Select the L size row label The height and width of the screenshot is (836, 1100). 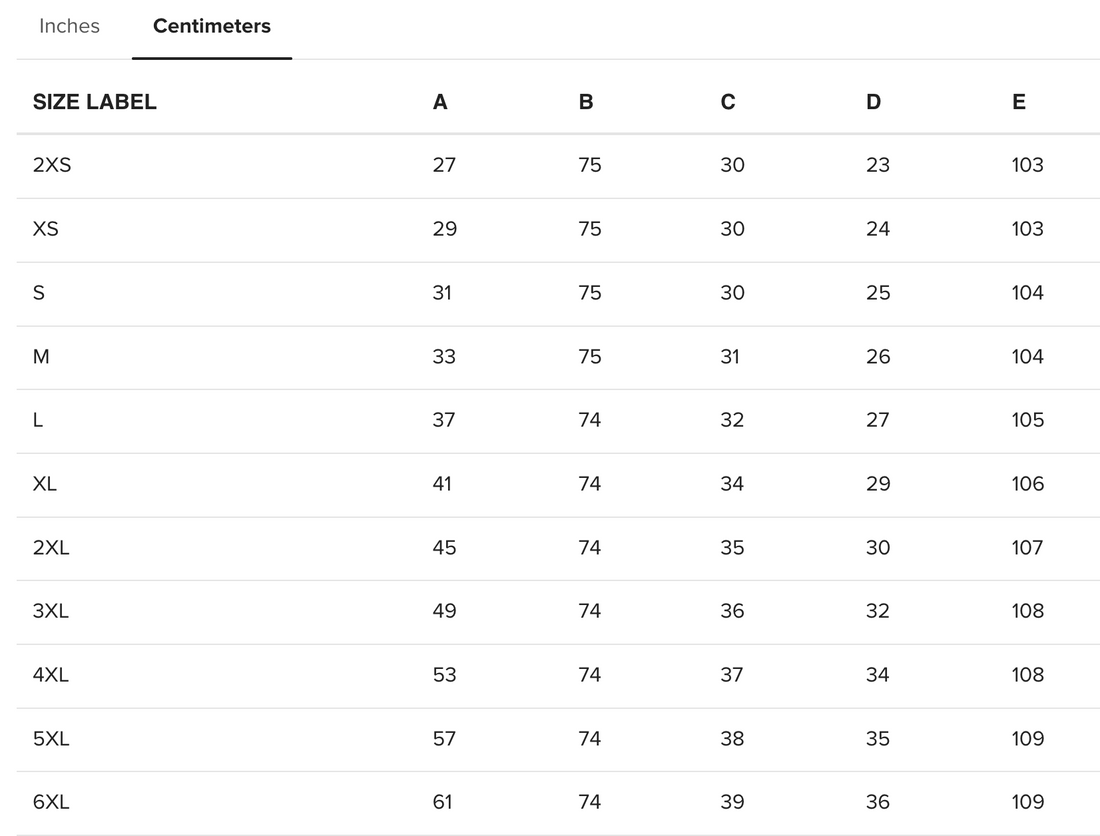click(x=38, y=420)
